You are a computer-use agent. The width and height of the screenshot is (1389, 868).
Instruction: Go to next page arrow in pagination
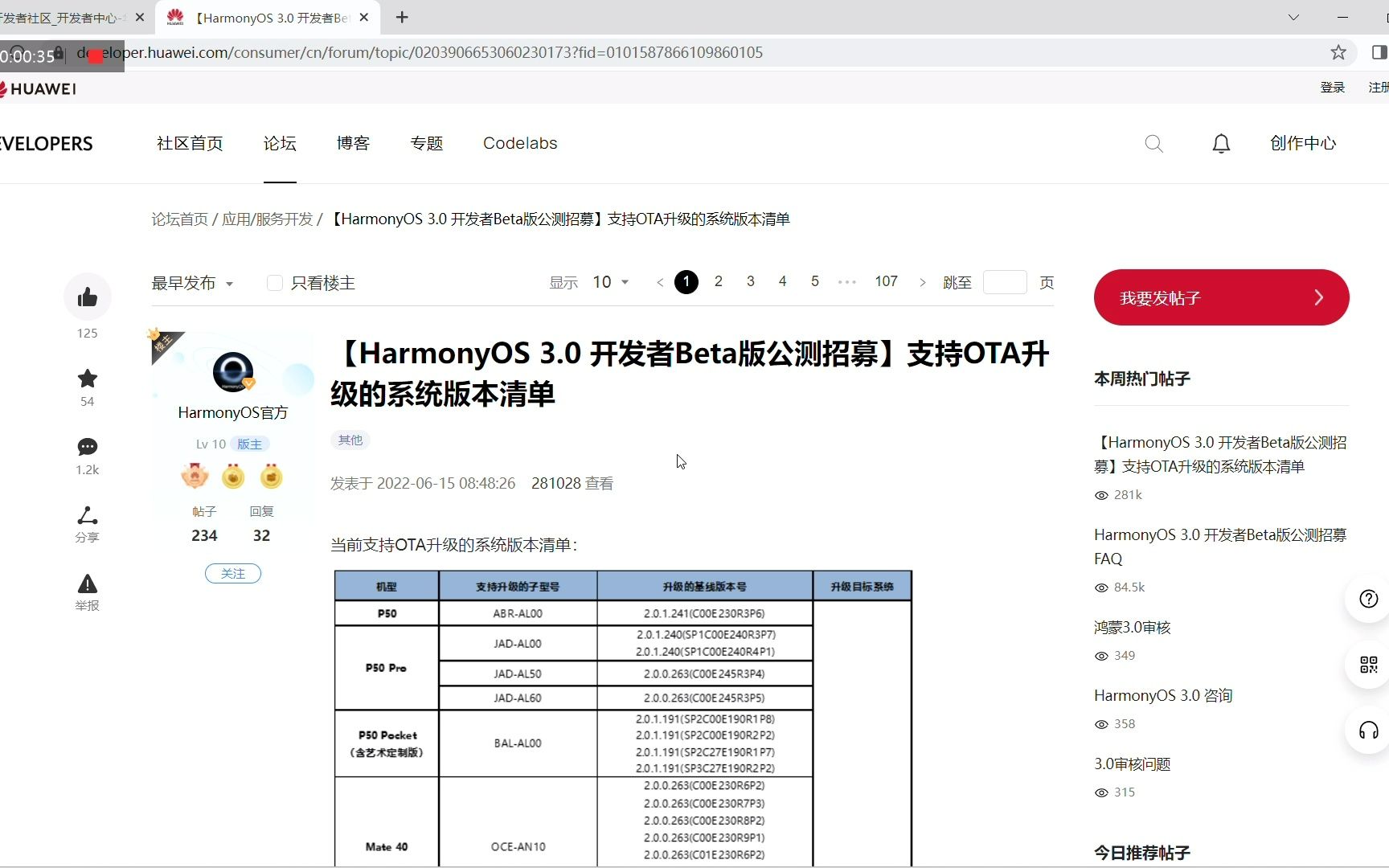click(x=922, y=282)
